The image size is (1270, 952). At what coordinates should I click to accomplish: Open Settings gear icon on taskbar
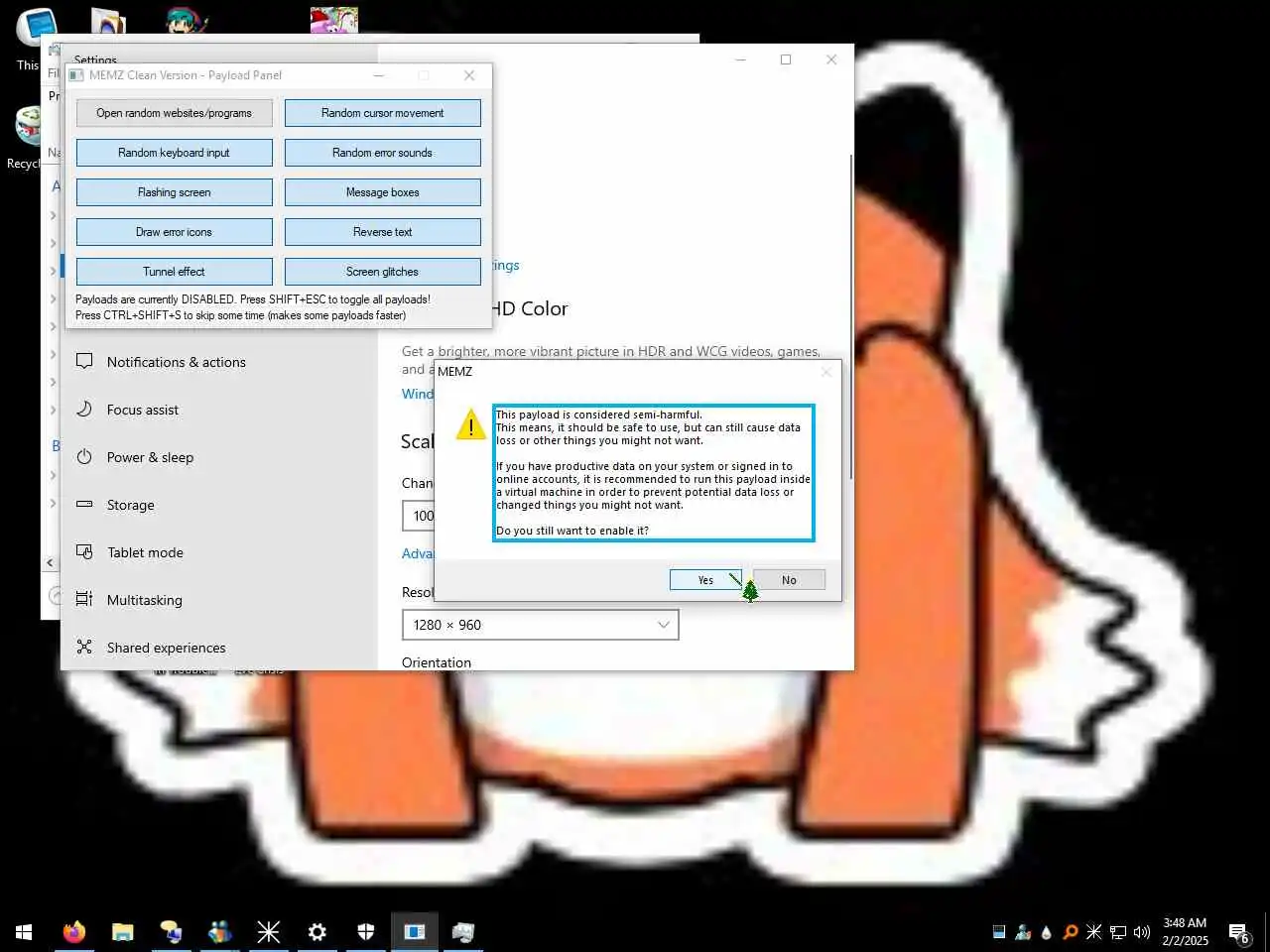coord(317,932)
